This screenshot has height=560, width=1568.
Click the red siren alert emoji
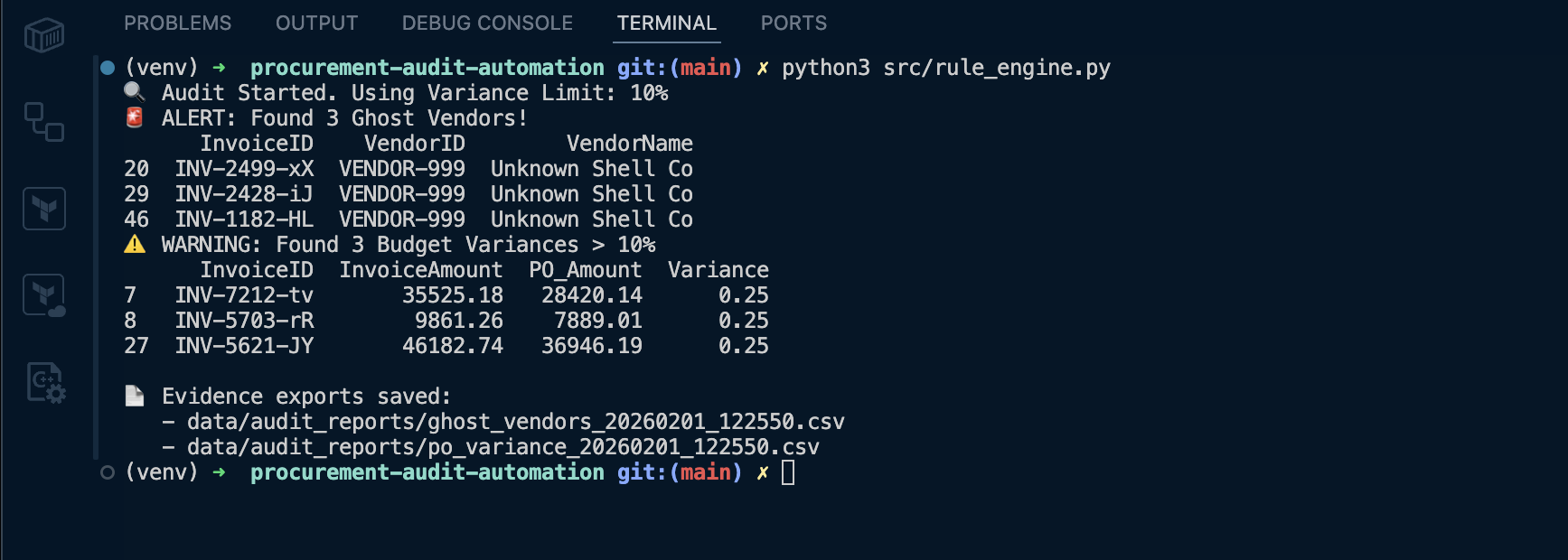click(135, 117)
